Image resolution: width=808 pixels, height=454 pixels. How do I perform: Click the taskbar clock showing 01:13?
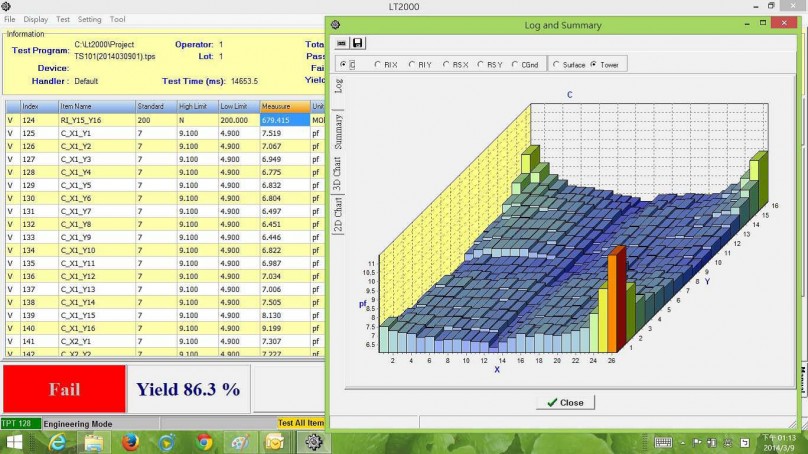pyautogui.click(x=779, y=443)
